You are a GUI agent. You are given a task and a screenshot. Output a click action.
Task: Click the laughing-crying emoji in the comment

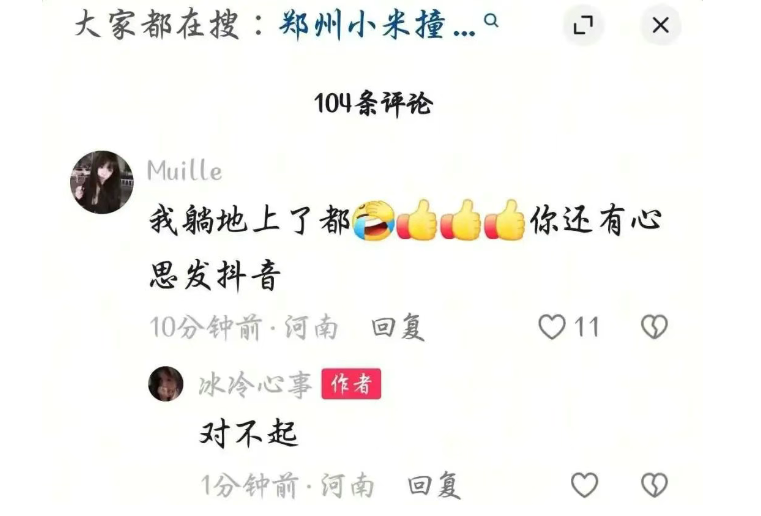(x=373, y=220)
